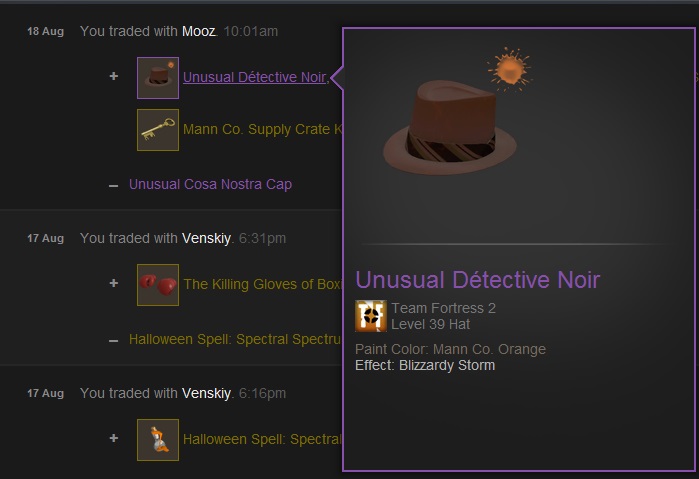This screenshot has height=479, width=699.
Task: Click the Killing Gloves of Boxing icon
Action: point(158,285)
